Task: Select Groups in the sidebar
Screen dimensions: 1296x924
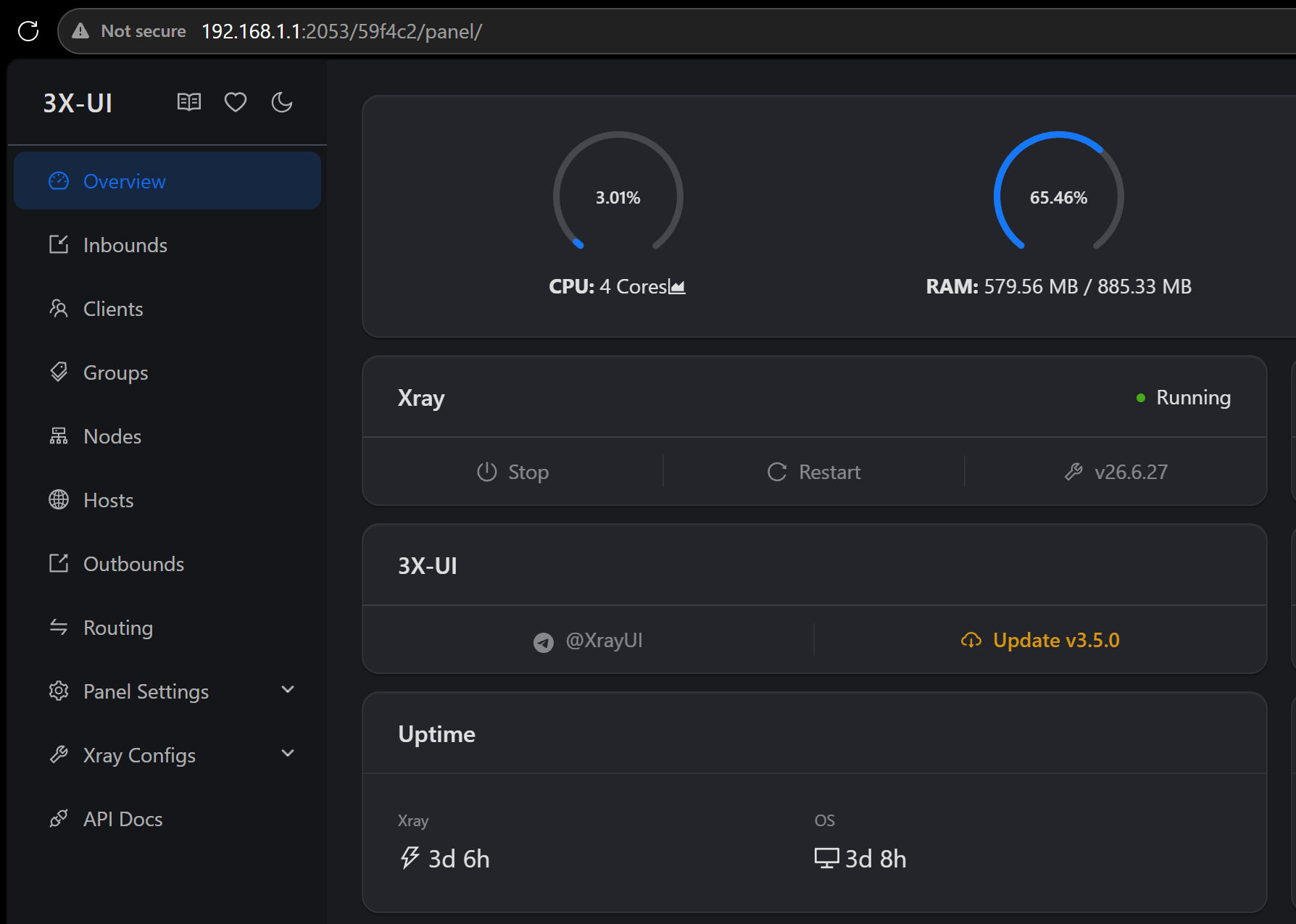Action: click(x=167, y=372)
